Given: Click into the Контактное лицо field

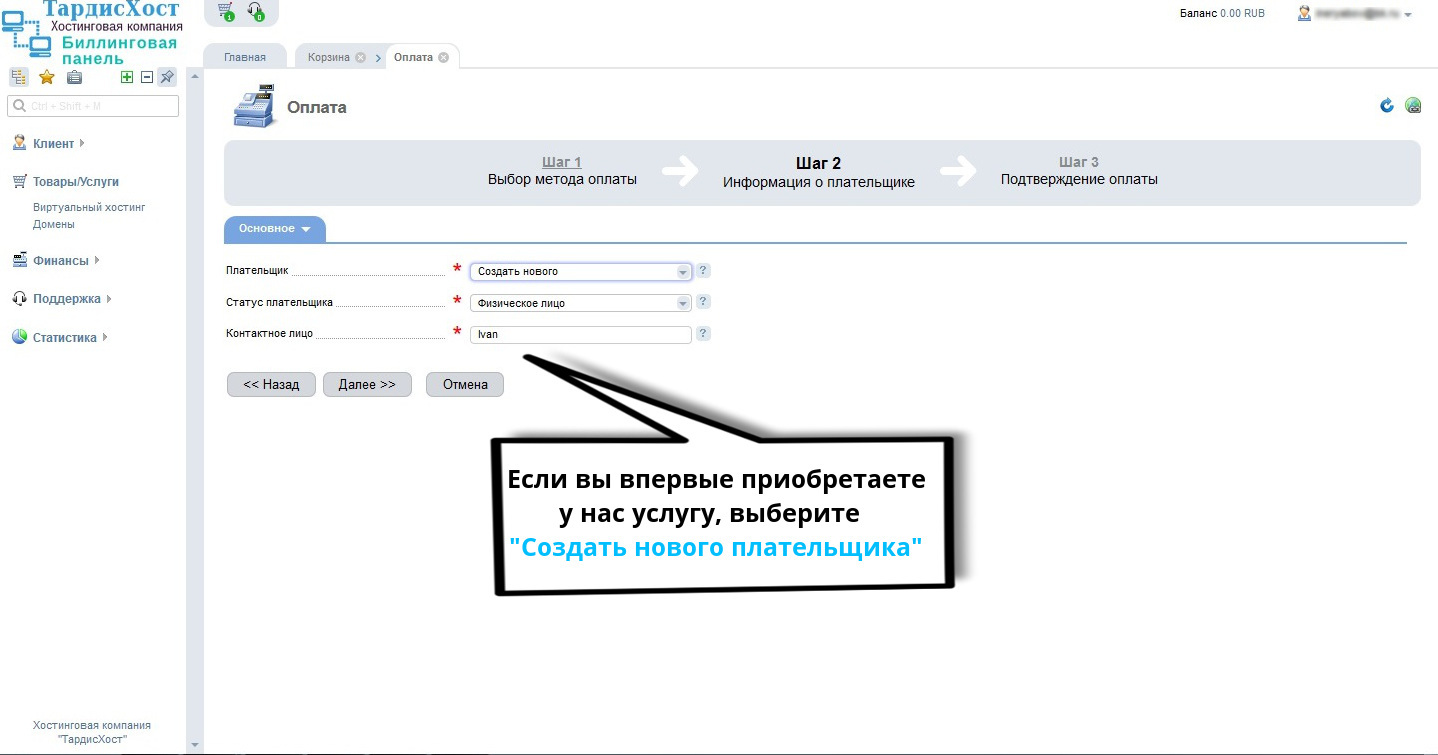Looking at the screenshot, I should [581, 335].
